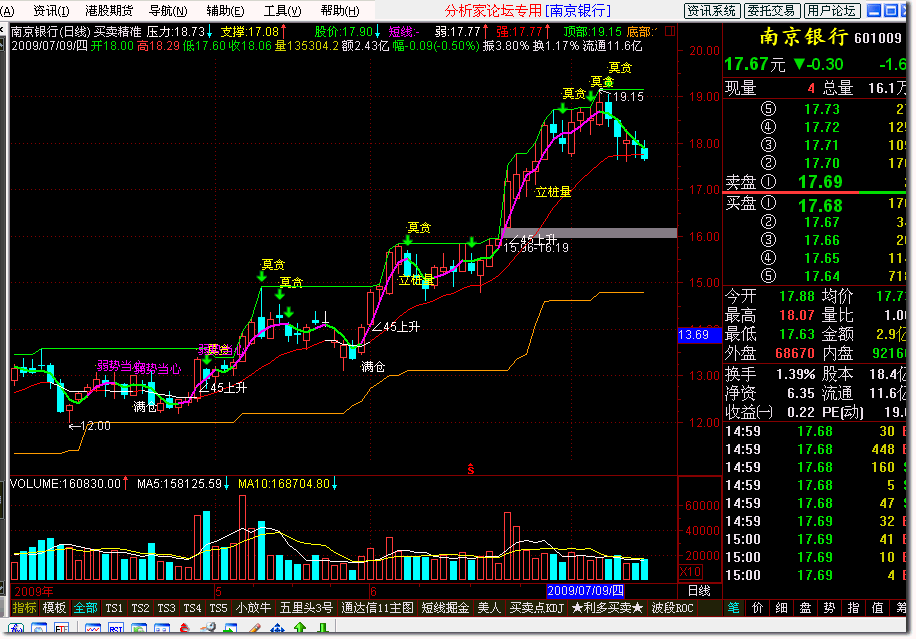Click the RSI indicator icon in bottom toolbar
916x639 pixels.
point(116,629)
